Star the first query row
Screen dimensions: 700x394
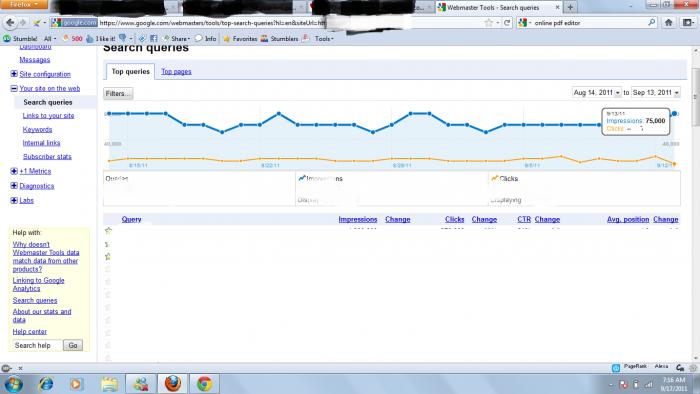108,231
